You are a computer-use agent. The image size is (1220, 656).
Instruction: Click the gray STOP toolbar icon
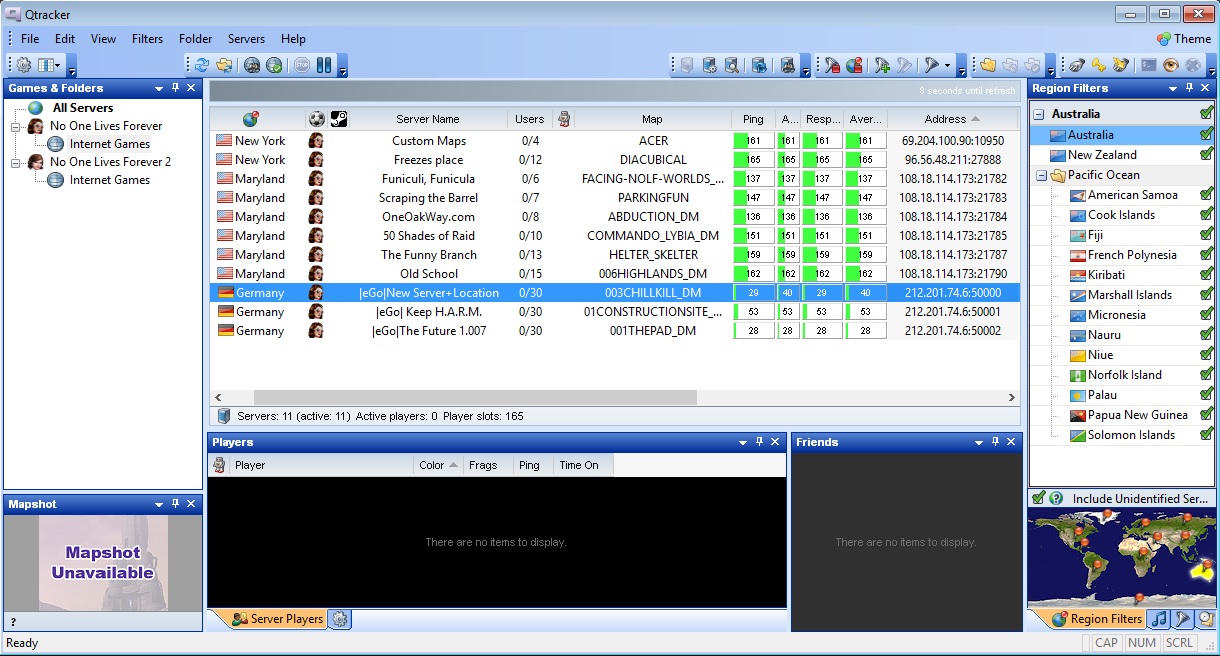pos(302,65)
